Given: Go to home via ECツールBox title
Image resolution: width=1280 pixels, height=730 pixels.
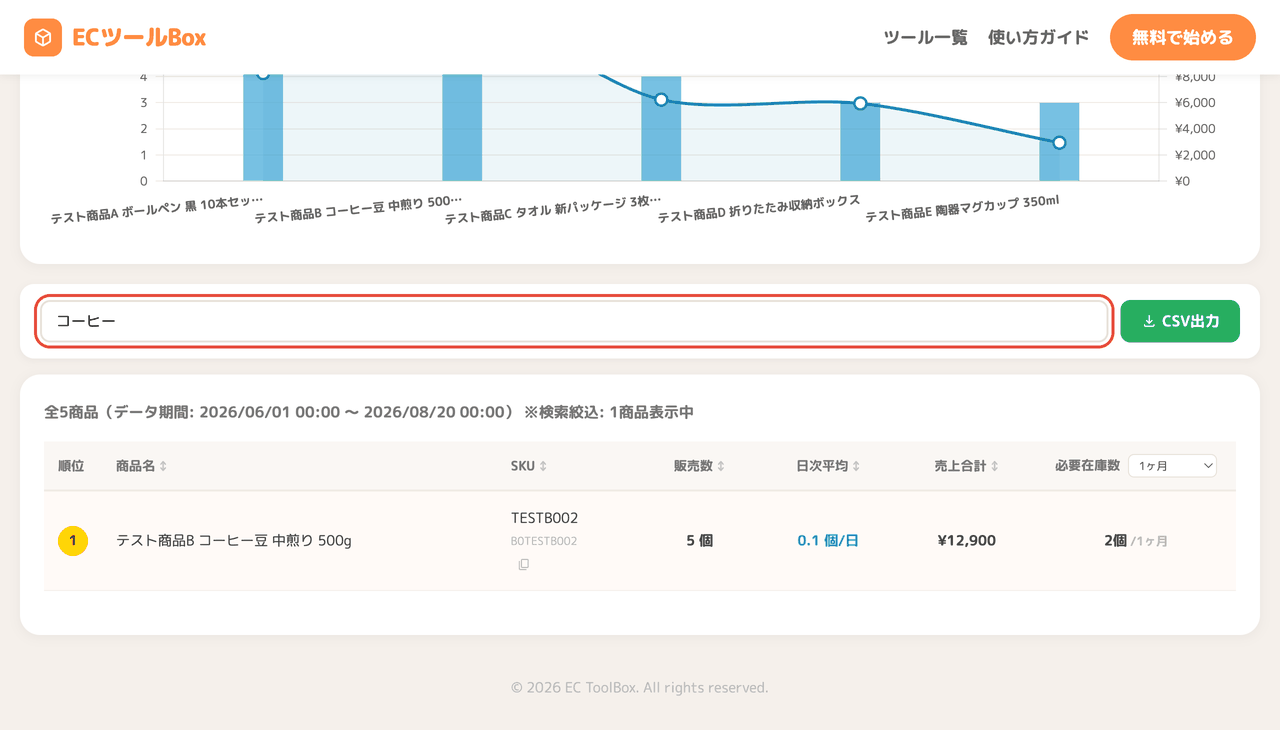Looking at the screenshot, I should [139, 38].
